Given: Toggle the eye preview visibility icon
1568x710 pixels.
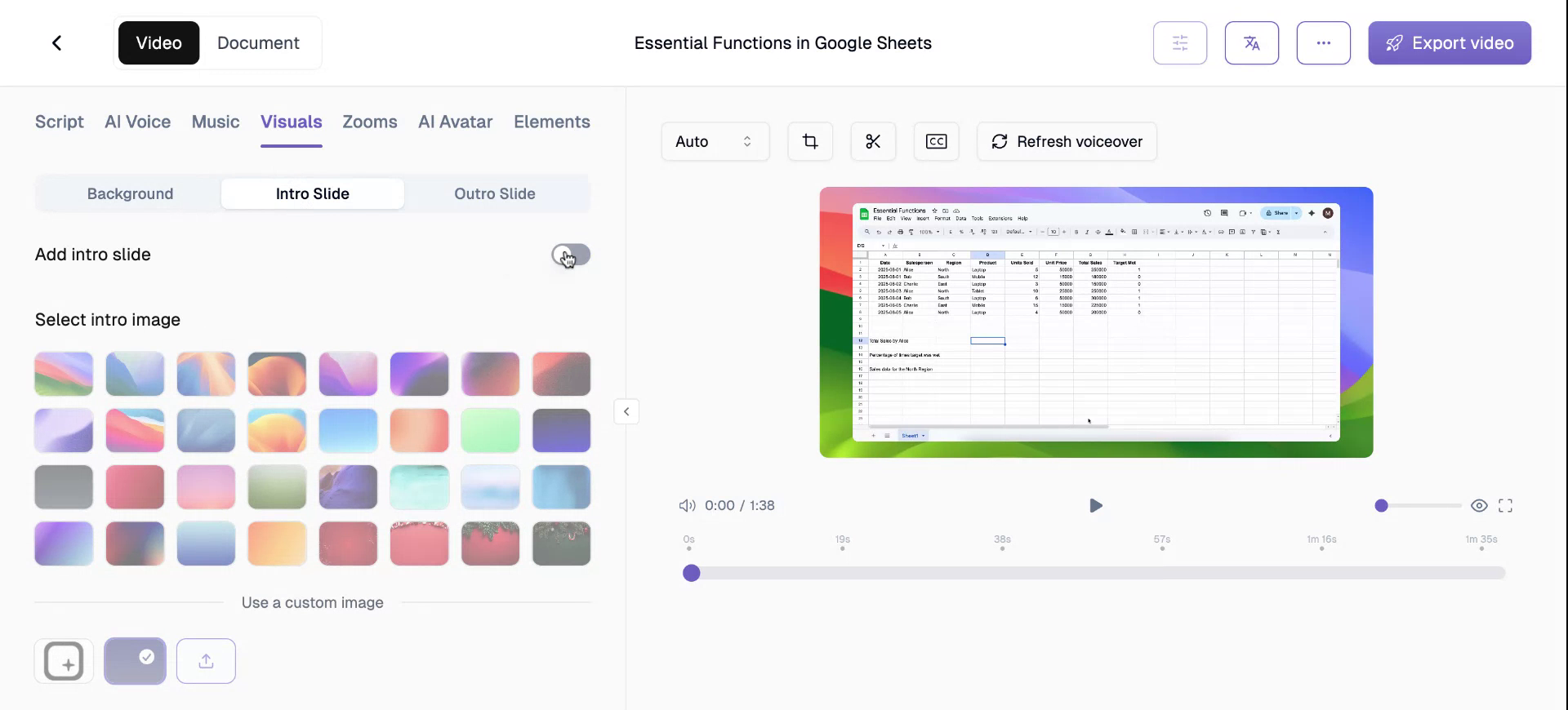Looking at the screenshot, I should click(x=1479, y=505).
